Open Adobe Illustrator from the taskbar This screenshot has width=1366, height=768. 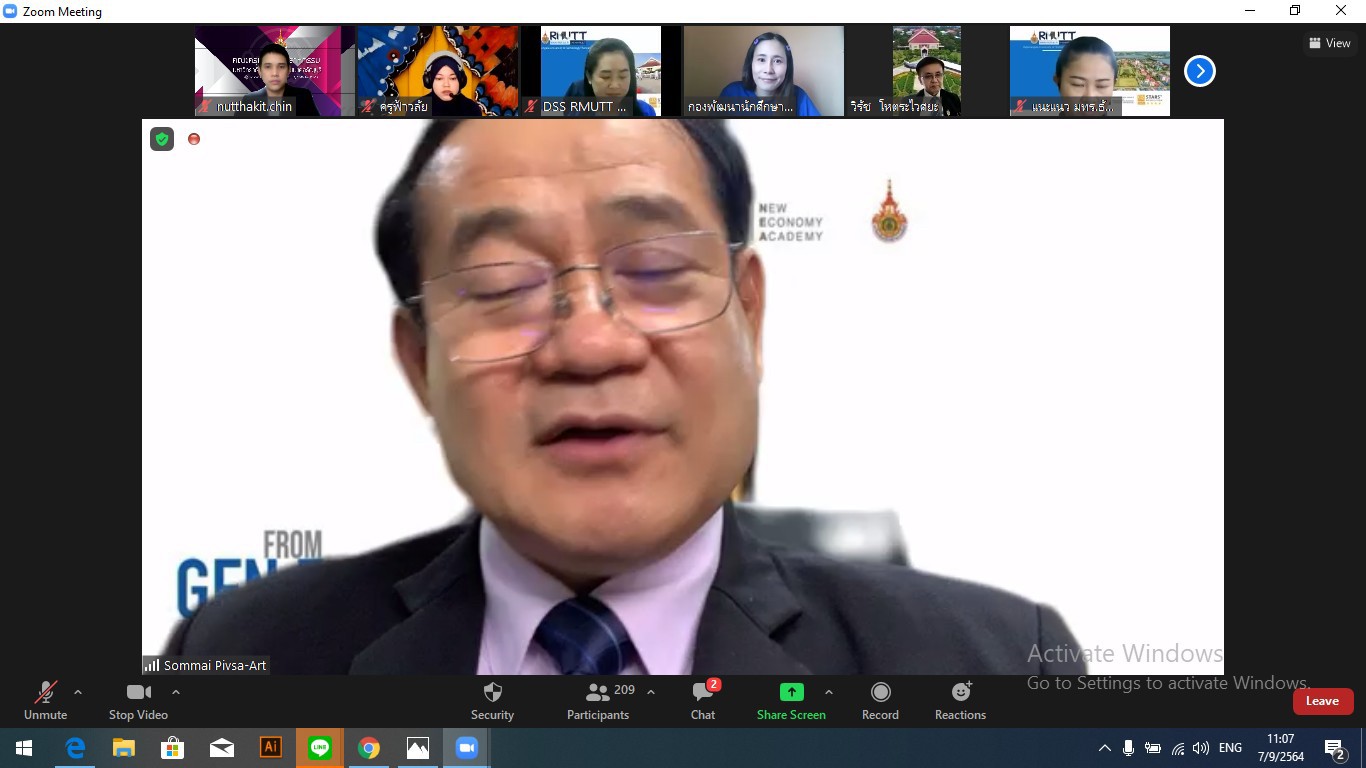pos(270,748)
